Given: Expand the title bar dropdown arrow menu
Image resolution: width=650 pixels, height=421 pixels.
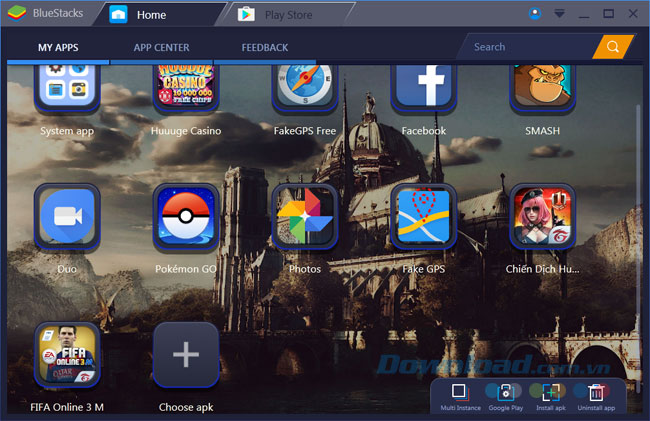Looking at the screenshot, I should click(559, 14).
